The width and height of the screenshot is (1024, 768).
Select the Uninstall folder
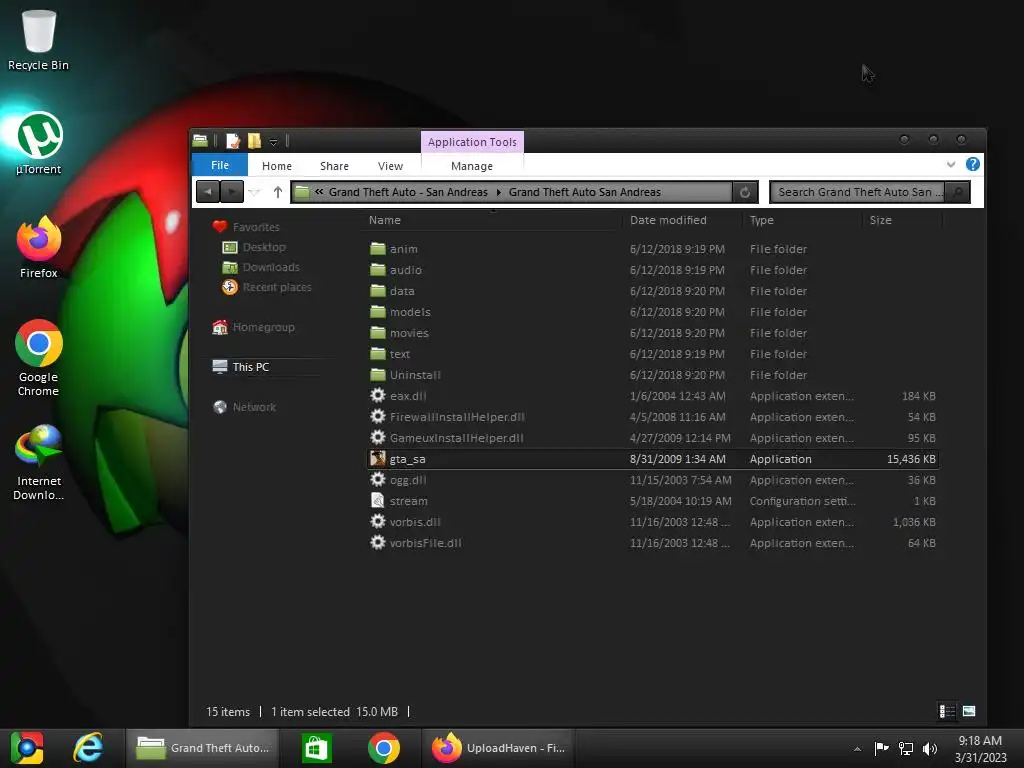pyautogui.click(x=653, y=375)
